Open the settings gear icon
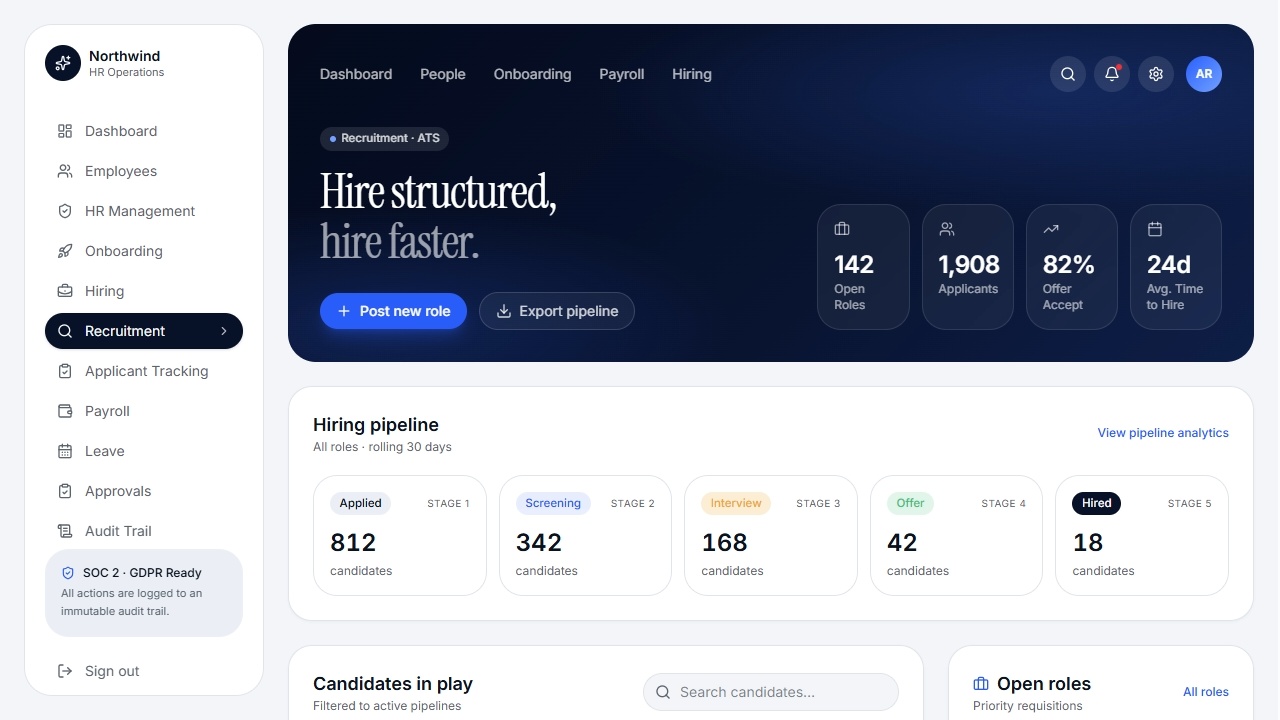 click(1156, 74)
